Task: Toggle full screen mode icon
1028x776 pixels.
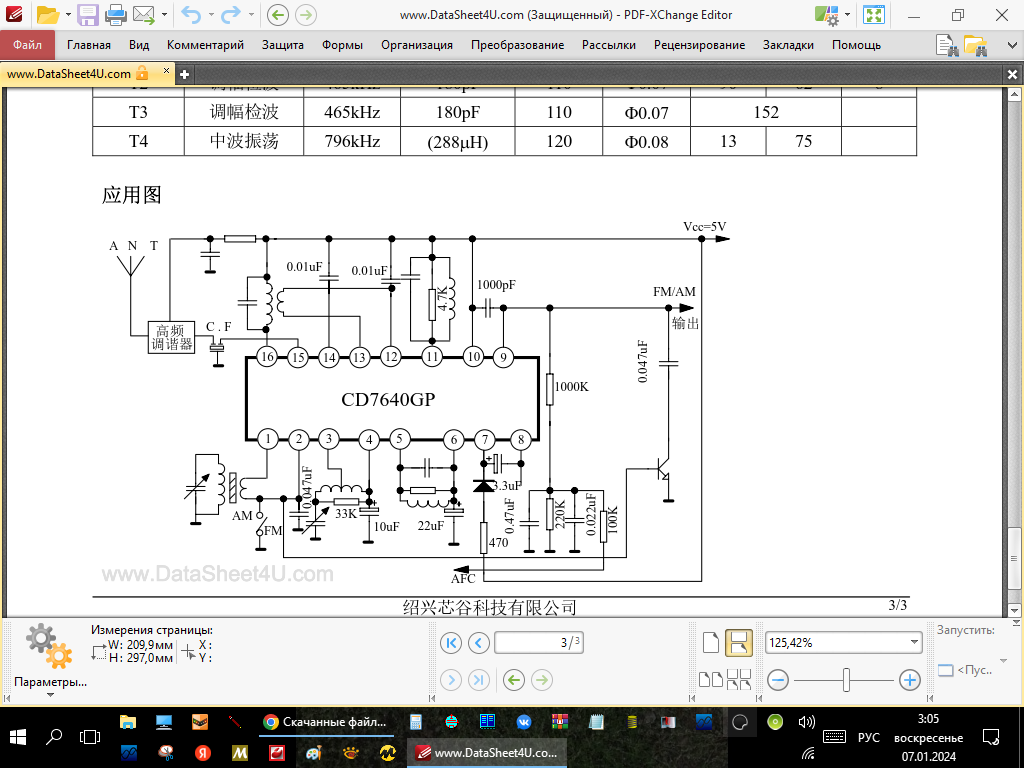Action: point(873,14)
